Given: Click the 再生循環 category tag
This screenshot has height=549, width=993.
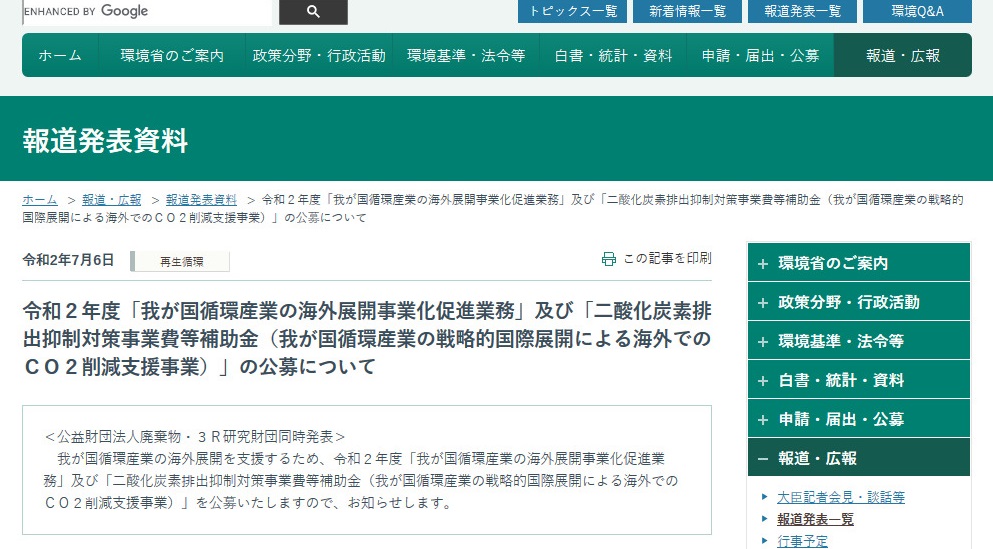Looking at the screenshot, I should click(181, 262).
